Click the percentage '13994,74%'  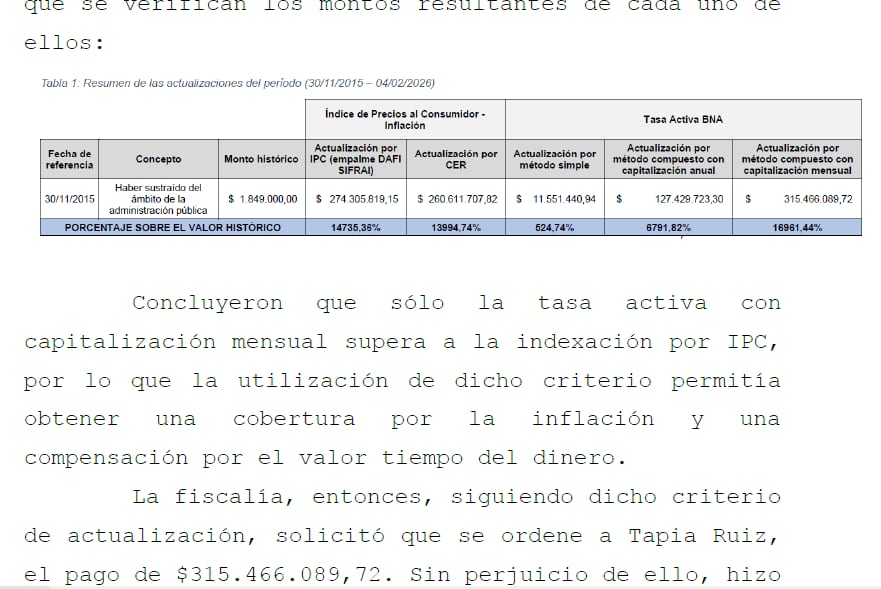[456, 228]
